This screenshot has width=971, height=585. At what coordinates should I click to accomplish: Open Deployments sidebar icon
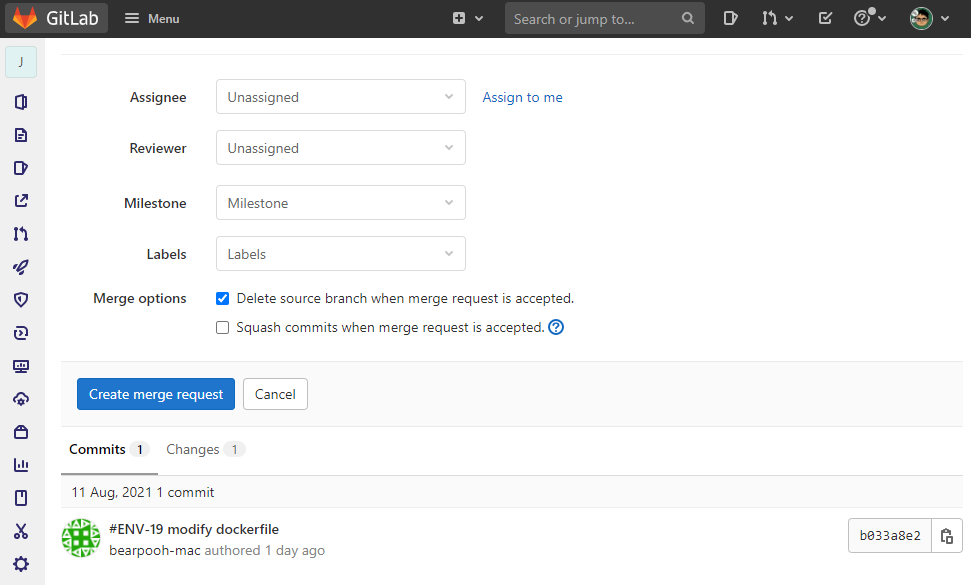pos(21,333)
